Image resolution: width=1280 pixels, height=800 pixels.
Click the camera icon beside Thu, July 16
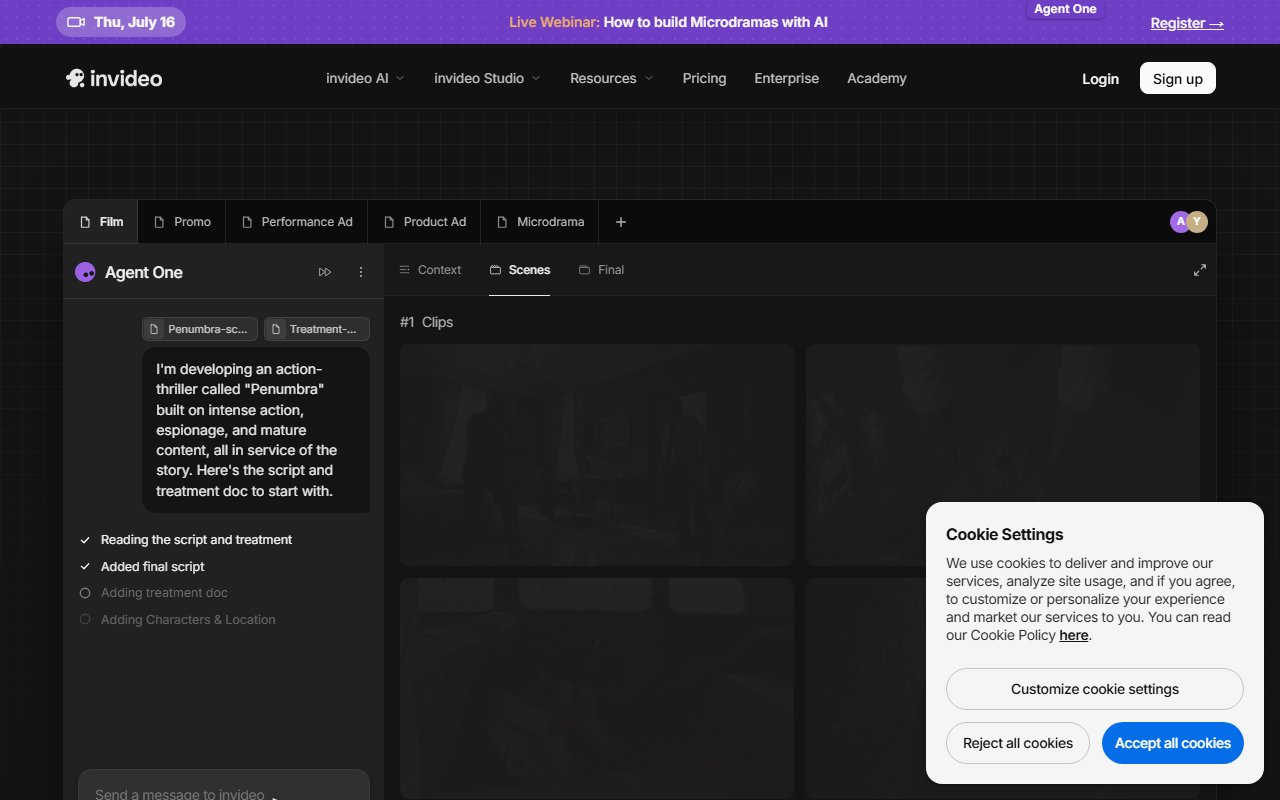click(76, 22)
